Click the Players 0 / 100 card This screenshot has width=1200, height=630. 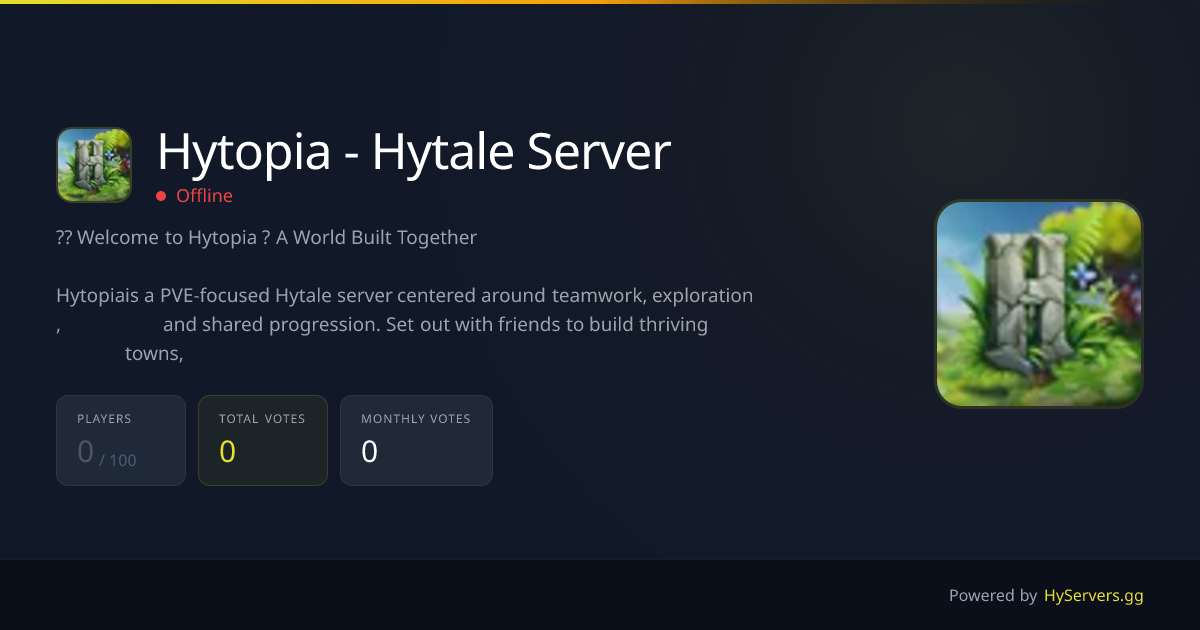(121, 440)
